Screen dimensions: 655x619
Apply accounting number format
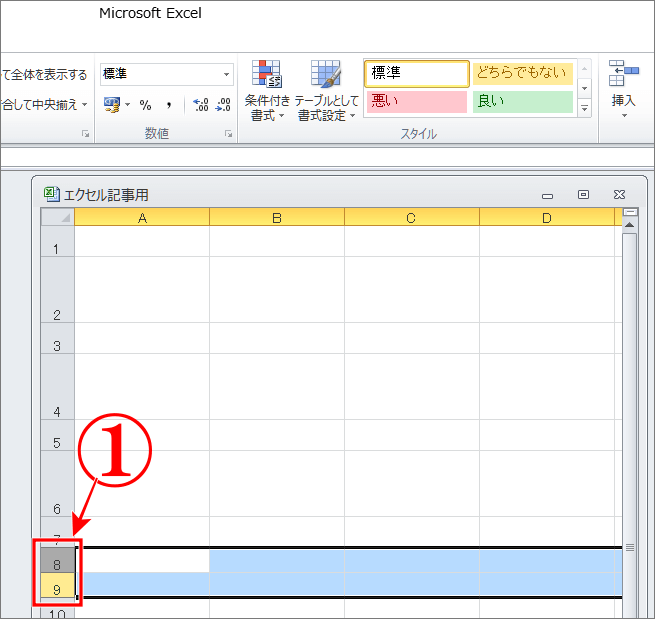coord(112,105)
